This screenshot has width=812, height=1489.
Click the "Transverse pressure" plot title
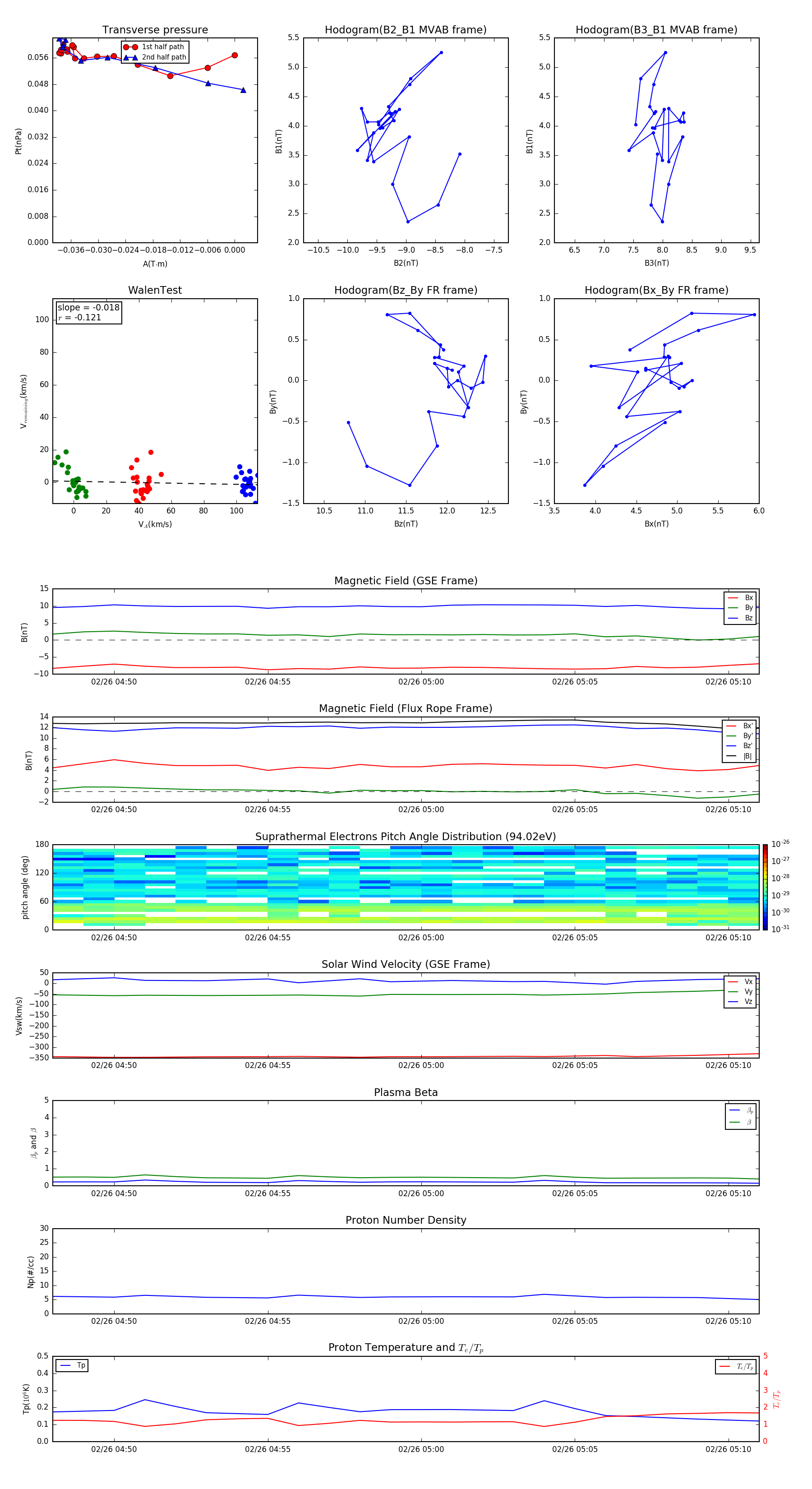[x=155, y=30]
